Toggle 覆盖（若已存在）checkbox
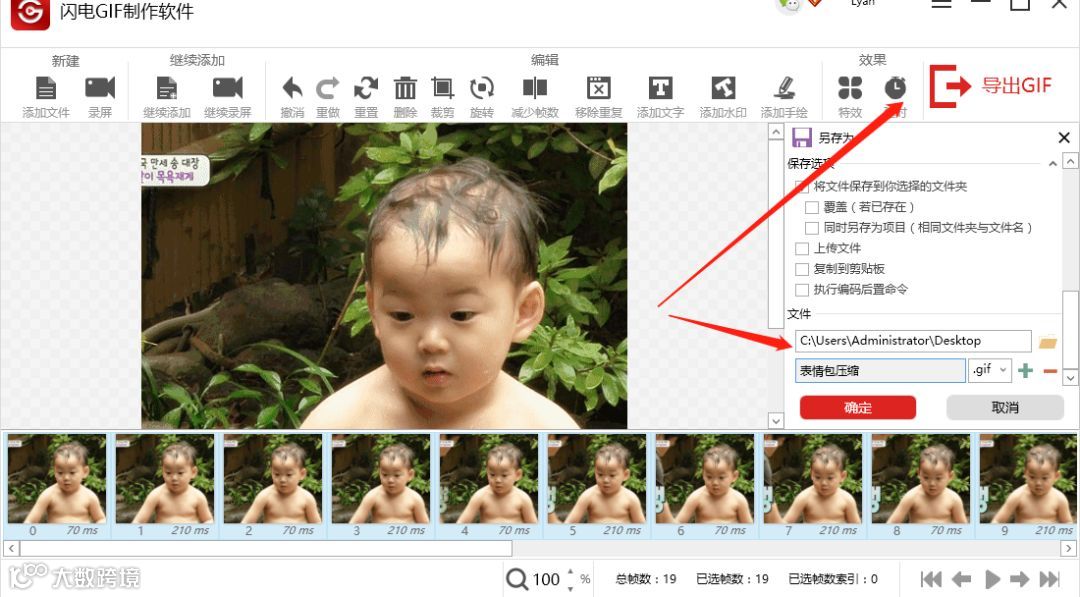 pyautogui.click(x=812, y=207)
